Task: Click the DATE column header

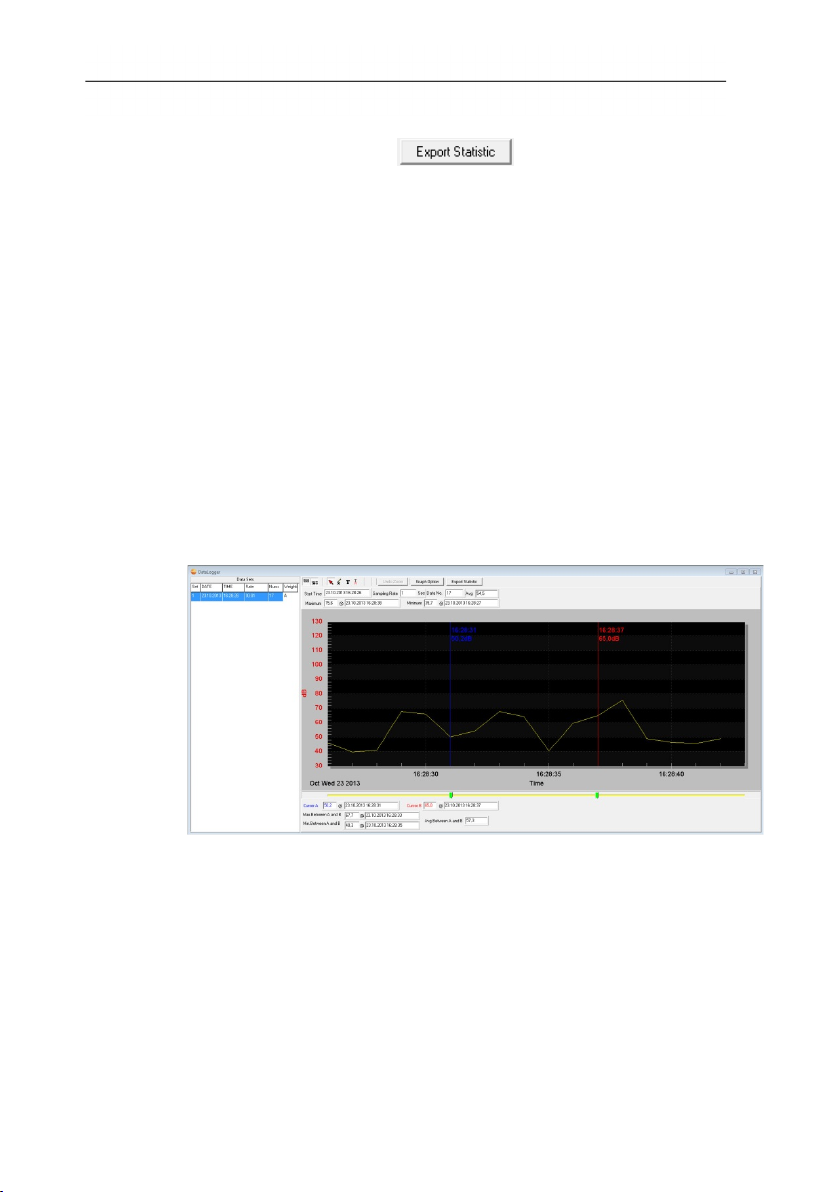Action: [211, 588]
